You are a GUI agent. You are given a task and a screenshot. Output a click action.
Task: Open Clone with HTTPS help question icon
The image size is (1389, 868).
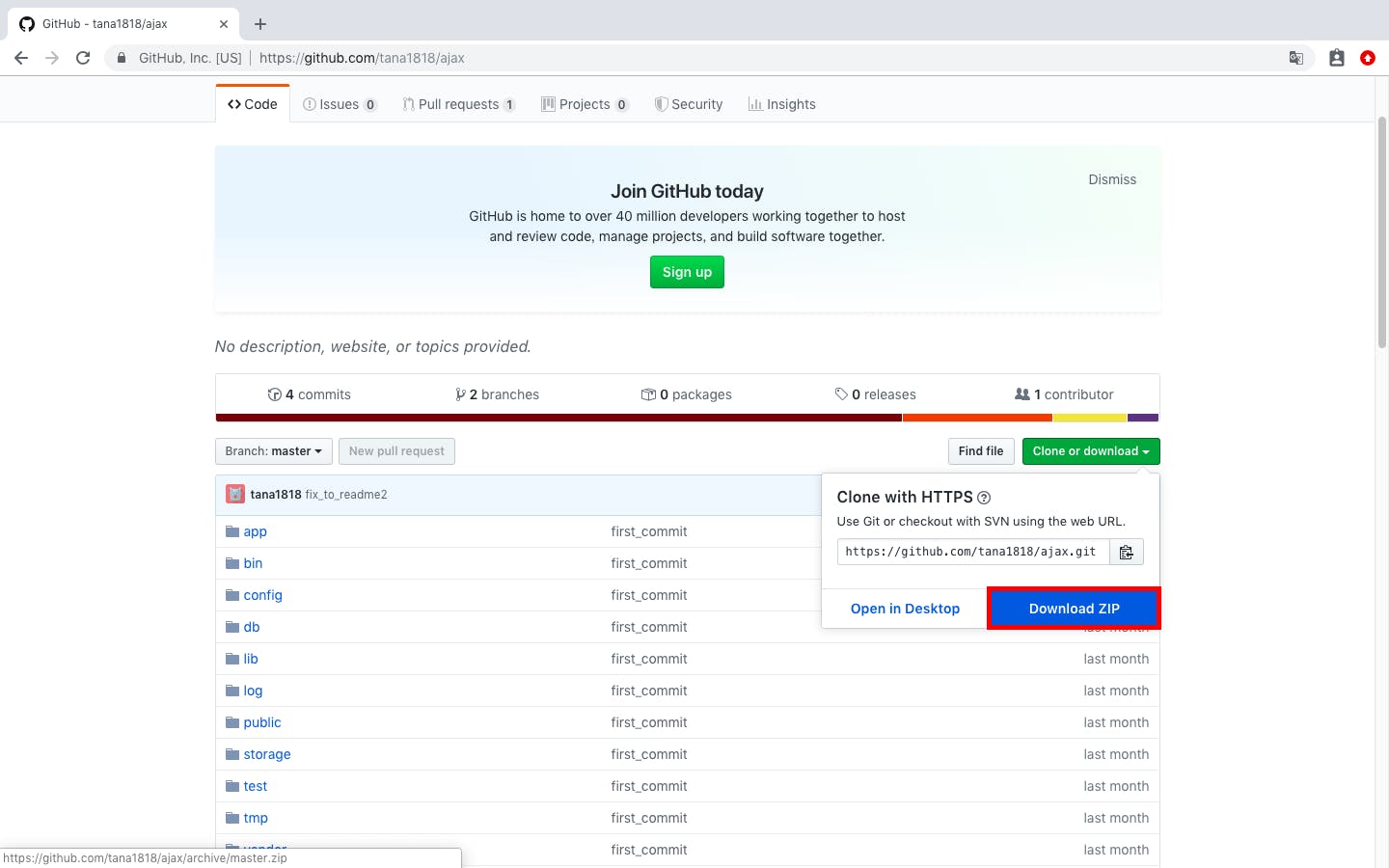click(x=984, y=498)
